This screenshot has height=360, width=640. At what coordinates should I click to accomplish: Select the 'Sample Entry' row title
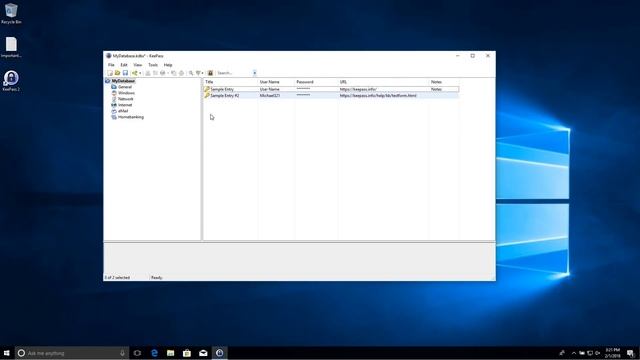click(x=222, y=89)
